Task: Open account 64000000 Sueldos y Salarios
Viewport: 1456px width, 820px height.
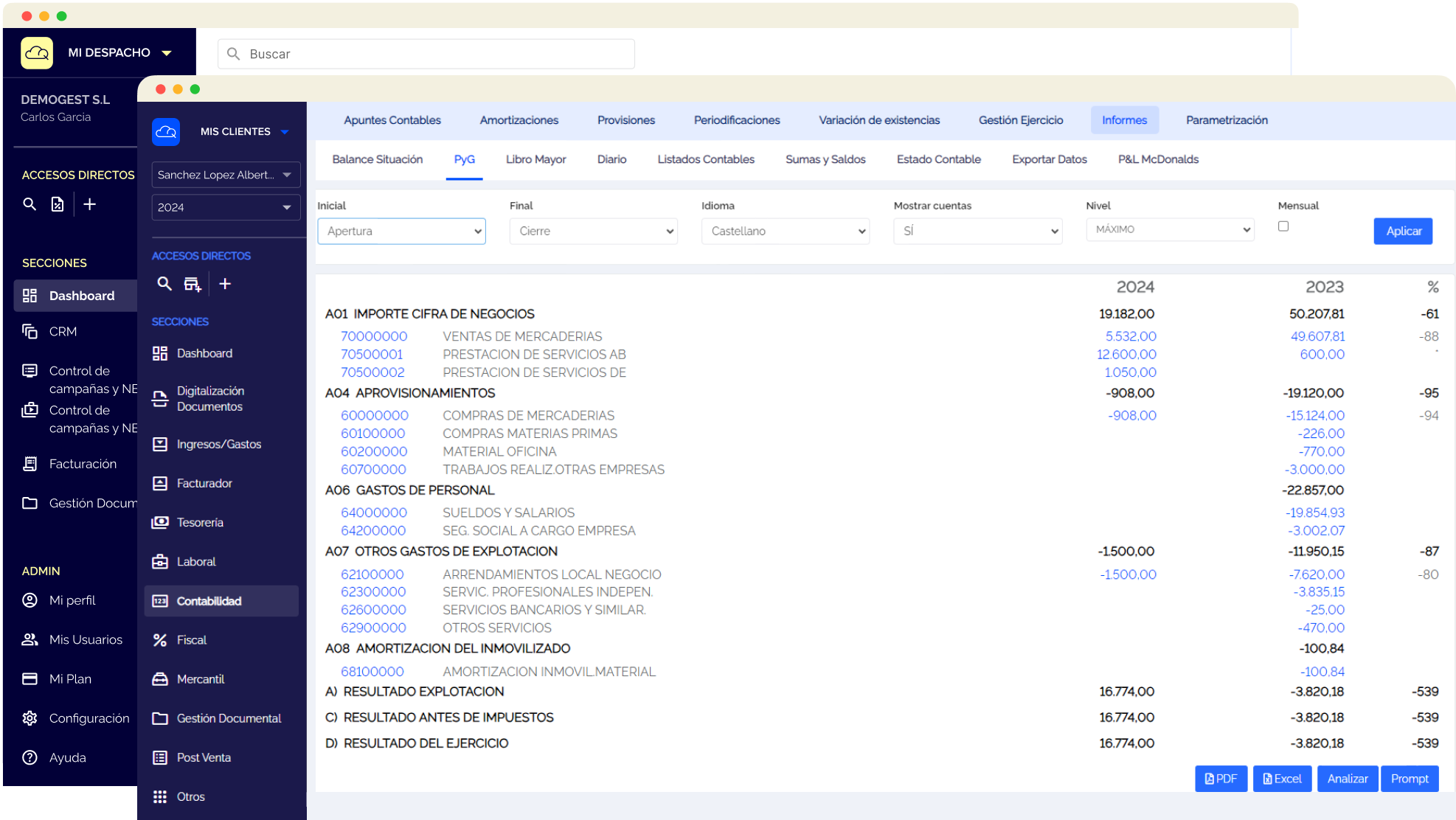Action: tap(374, 512)
